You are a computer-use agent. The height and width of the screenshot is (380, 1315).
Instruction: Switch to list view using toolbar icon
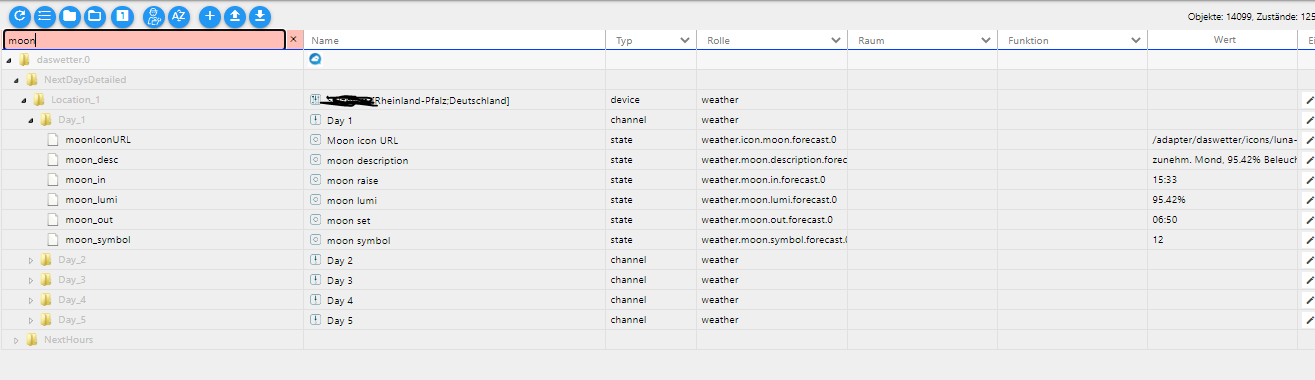tap(44, 15)
